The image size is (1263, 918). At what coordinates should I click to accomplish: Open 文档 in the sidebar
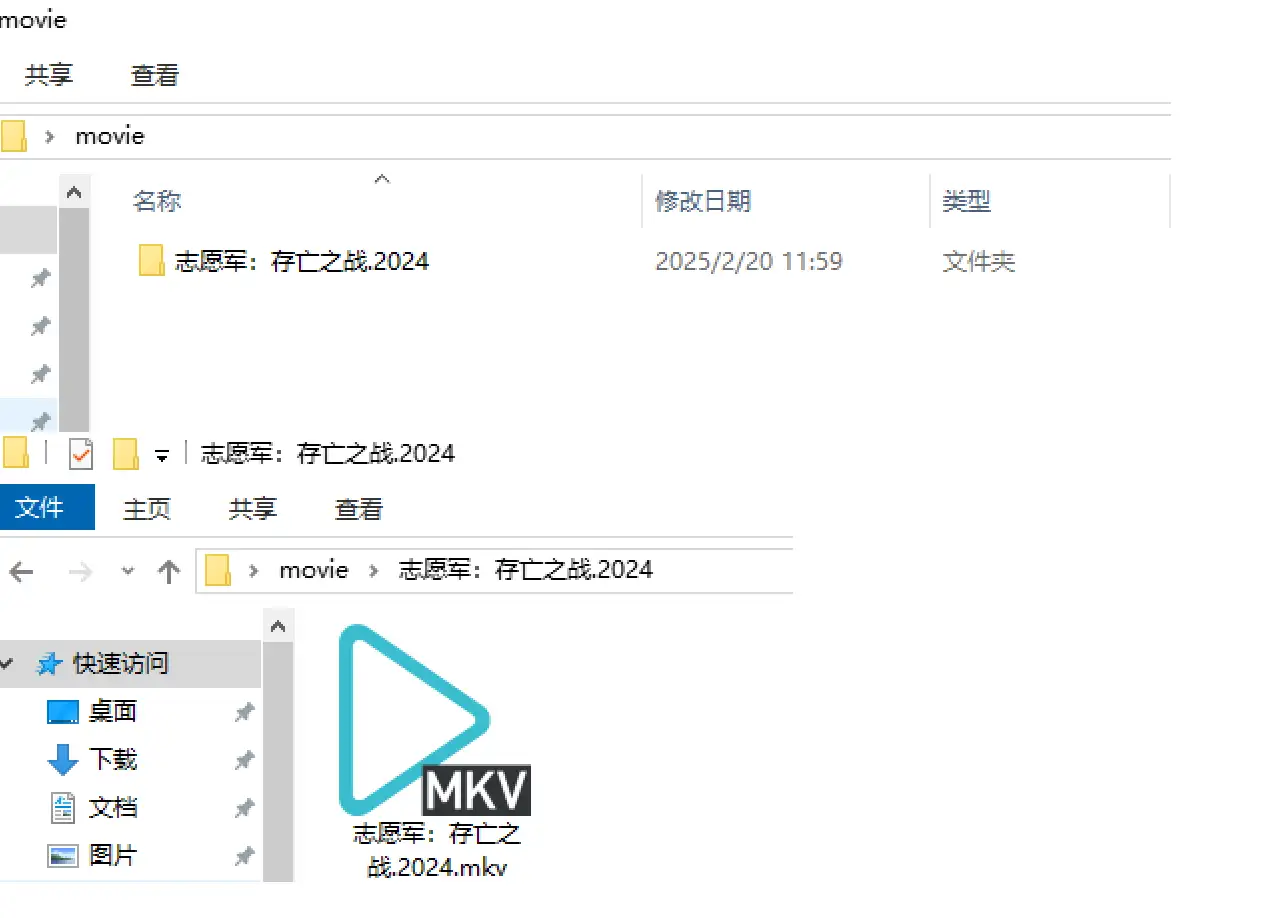coord(114,807)
